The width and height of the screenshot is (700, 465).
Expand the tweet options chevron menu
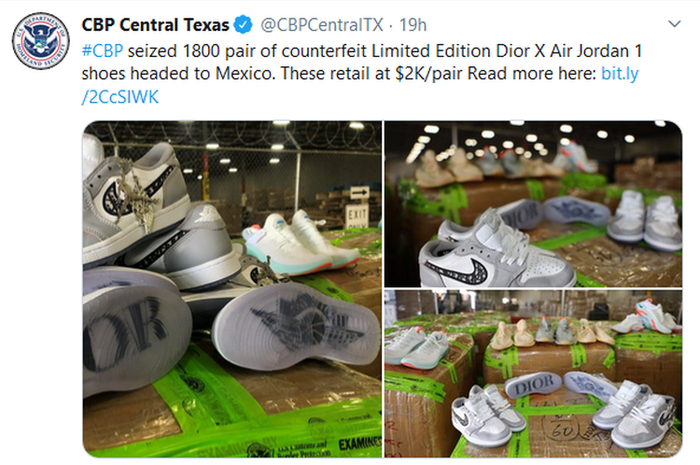pos(674,24)
